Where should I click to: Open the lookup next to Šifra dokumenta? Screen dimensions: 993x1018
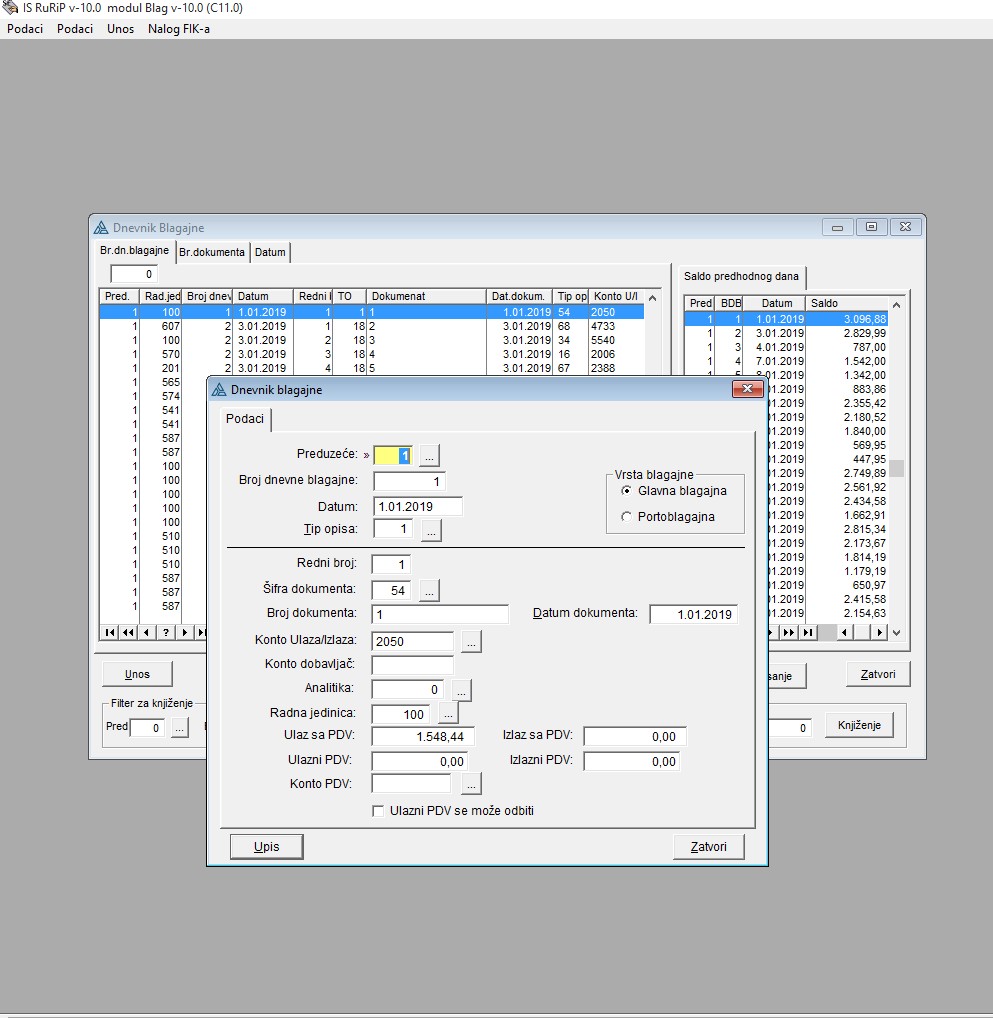point(429,591)
